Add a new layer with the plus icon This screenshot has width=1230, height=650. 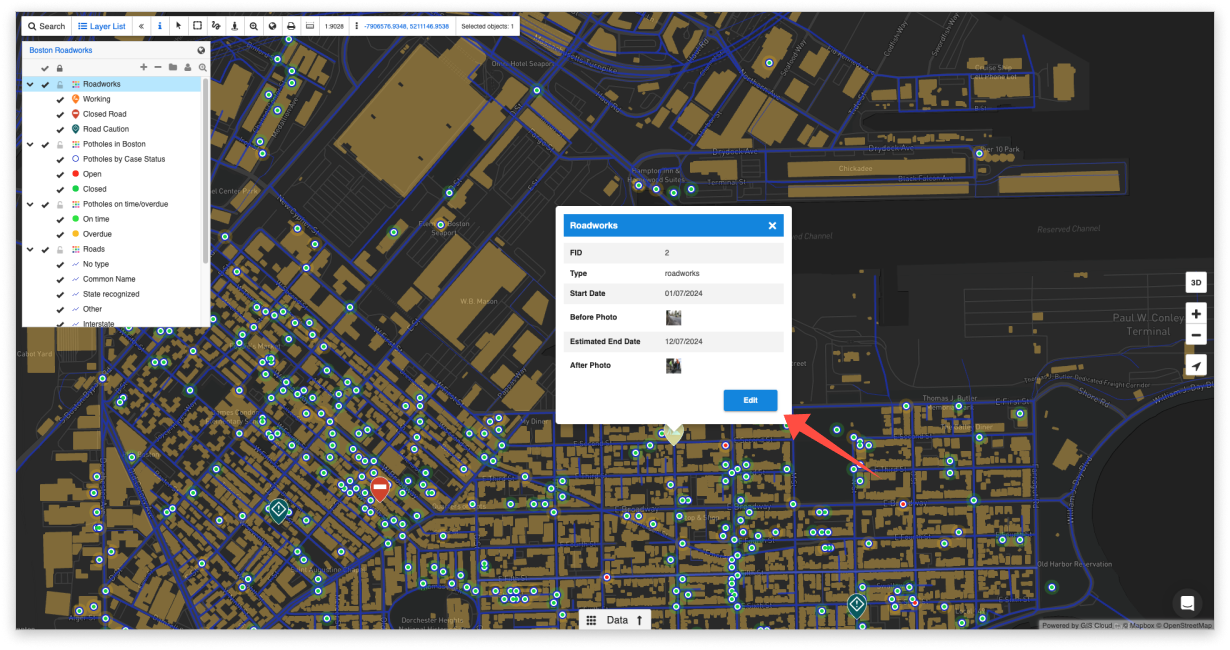click(x=143, y=67)
